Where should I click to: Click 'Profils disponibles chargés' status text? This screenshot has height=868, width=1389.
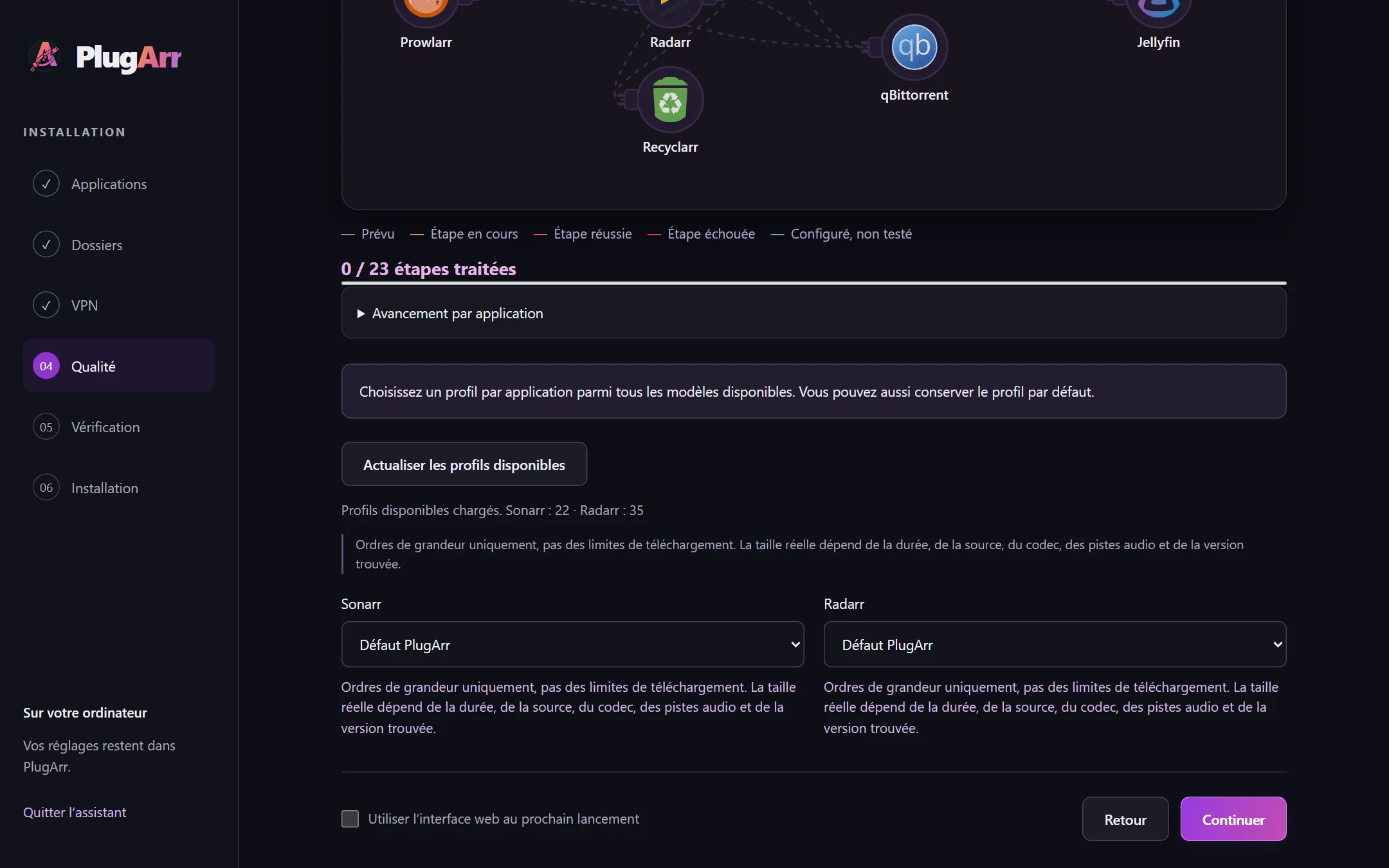pos(492,510)
